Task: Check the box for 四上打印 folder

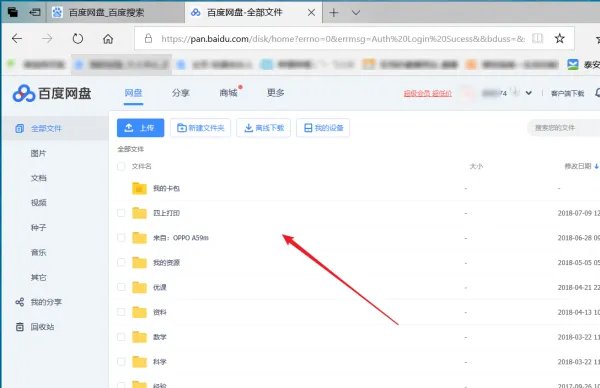Action: point(121,213)
